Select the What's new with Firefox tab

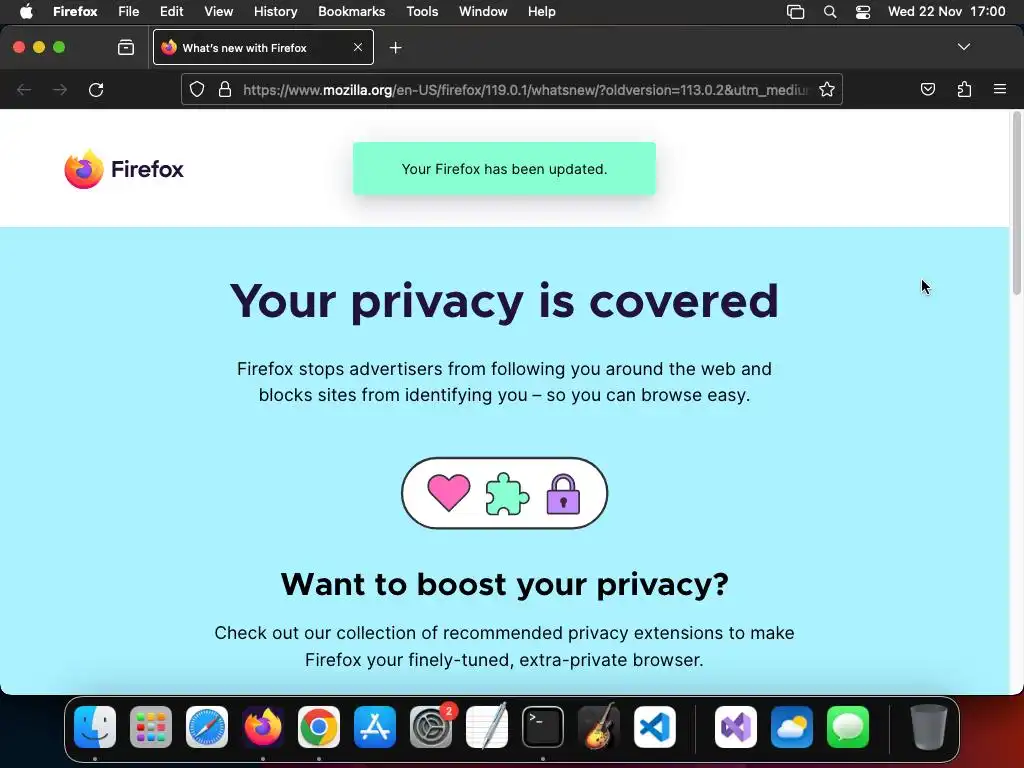[263, 47]
